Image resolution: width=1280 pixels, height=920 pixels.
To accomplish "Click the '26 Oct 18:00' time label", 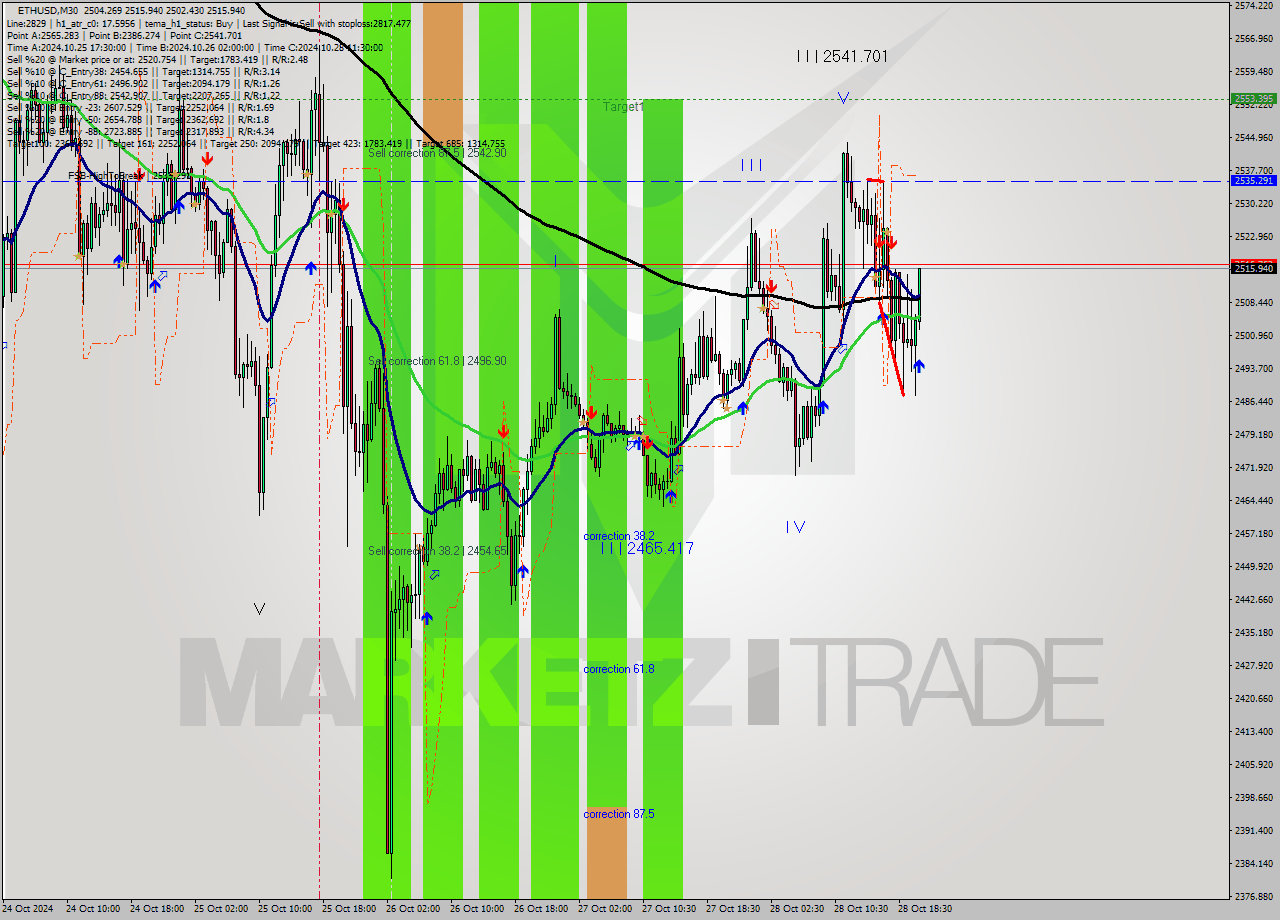I will pos(541,909).
